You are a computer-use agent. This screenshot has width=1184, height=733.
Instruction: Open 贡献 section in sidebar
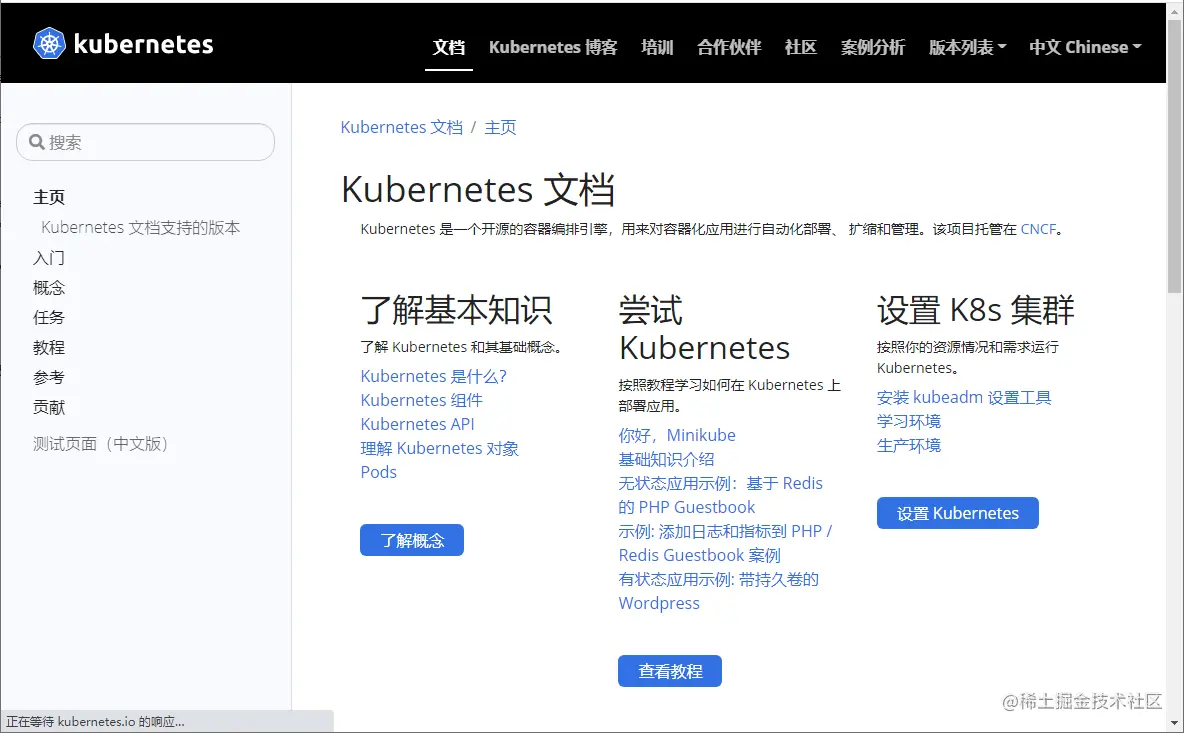[49, 408]
